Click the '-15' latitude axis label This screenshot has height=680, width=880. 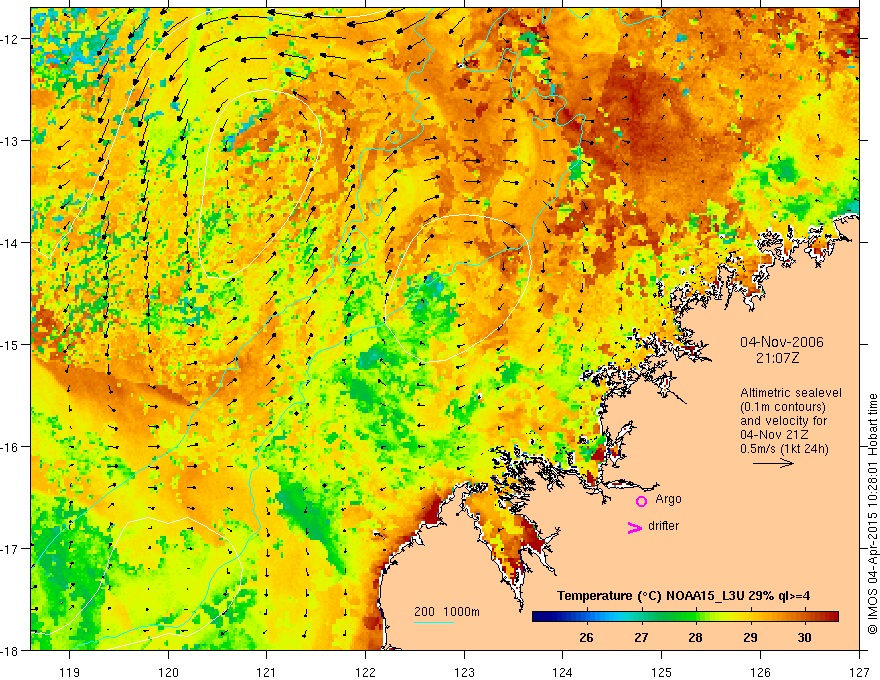(10, 344)
